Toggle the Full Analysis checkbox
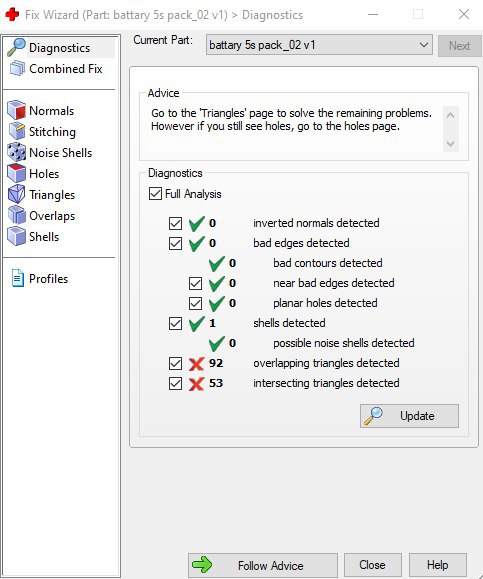The width and height of the screenshot is (483, 579). coord(155,193)
